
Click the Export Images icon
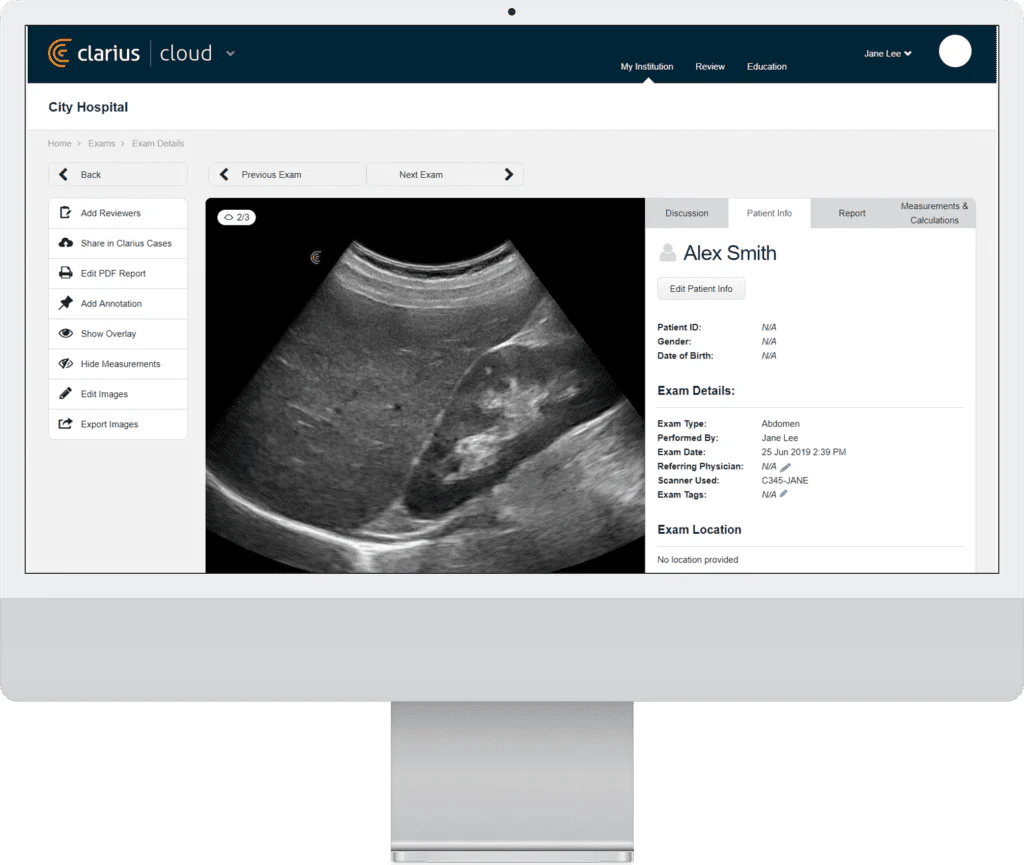pos(66,424)
